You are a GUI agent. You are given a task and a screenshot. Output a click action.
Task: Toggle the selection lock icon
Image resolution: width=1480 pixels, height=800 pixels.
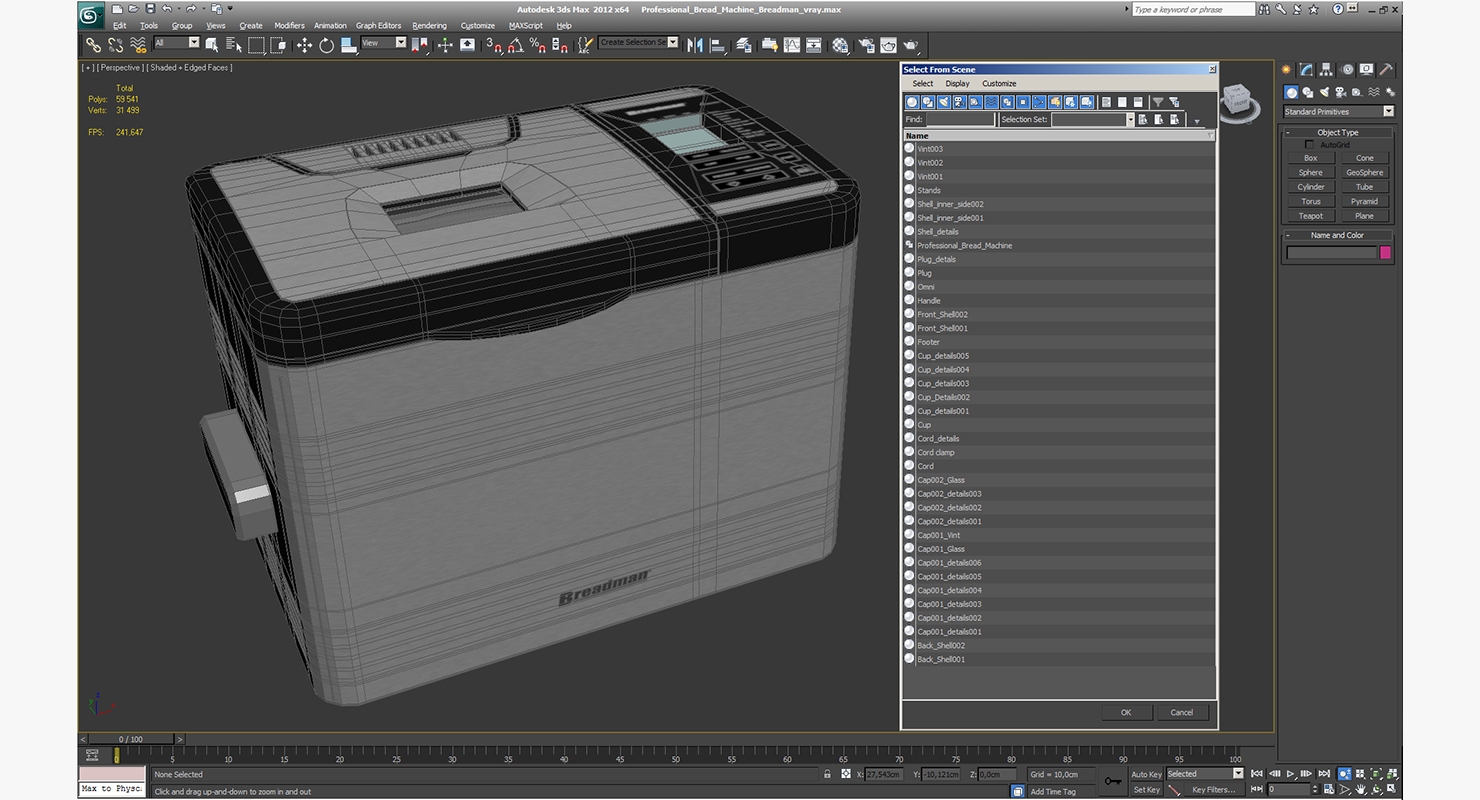pos(827,774)
